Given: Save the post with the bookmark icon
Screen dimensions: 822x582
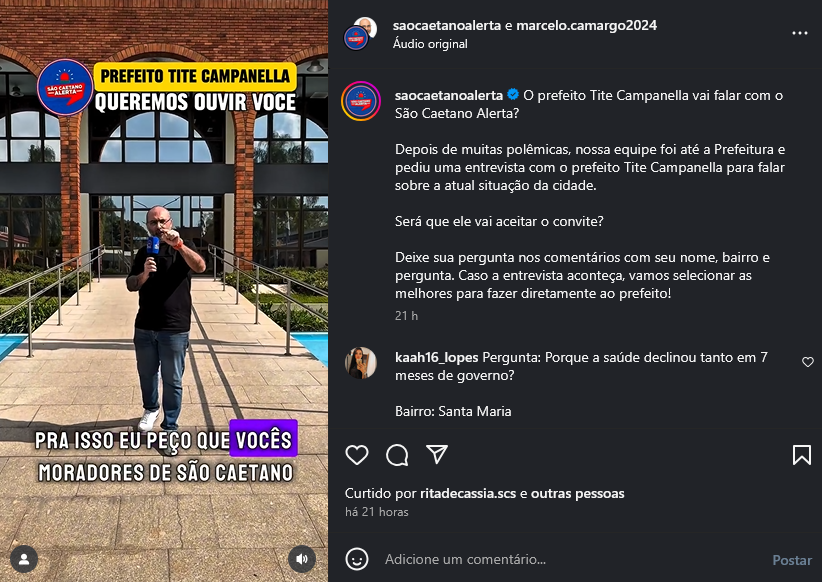Looking at the screenshot, I should point(802,455).
